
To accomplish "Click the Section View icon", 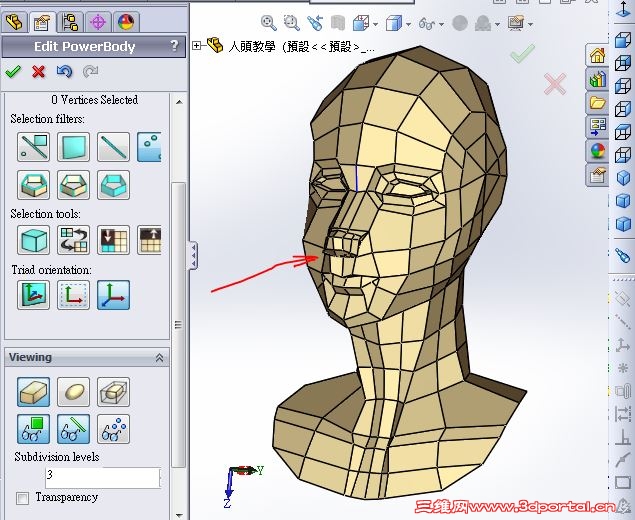I will tap(337, 23).
